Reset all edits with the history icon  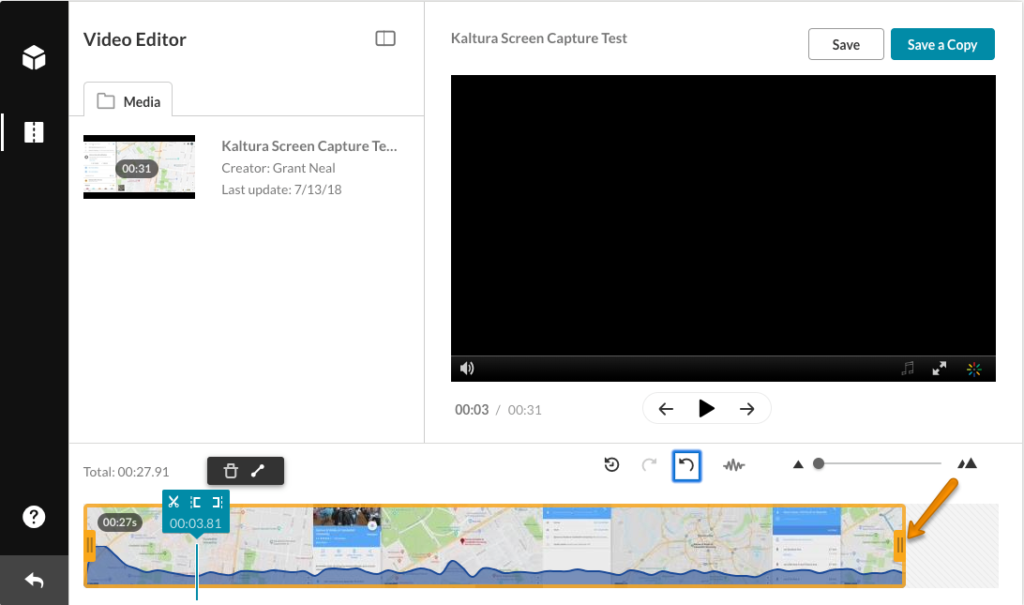pyautogui.click(x=611, y=463)
